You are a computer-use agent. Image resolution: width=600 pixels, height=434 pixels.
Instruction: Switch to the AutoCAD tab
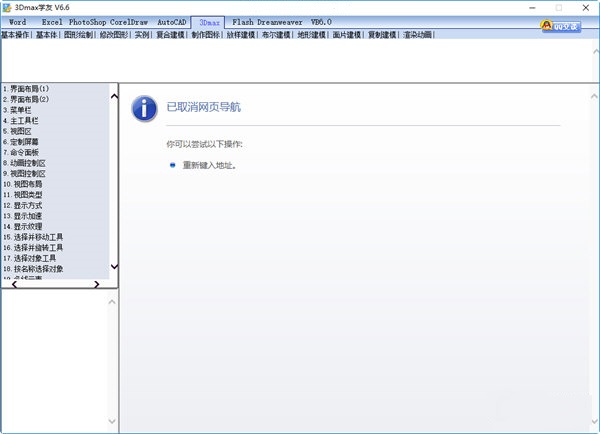(x=172, y=21)
